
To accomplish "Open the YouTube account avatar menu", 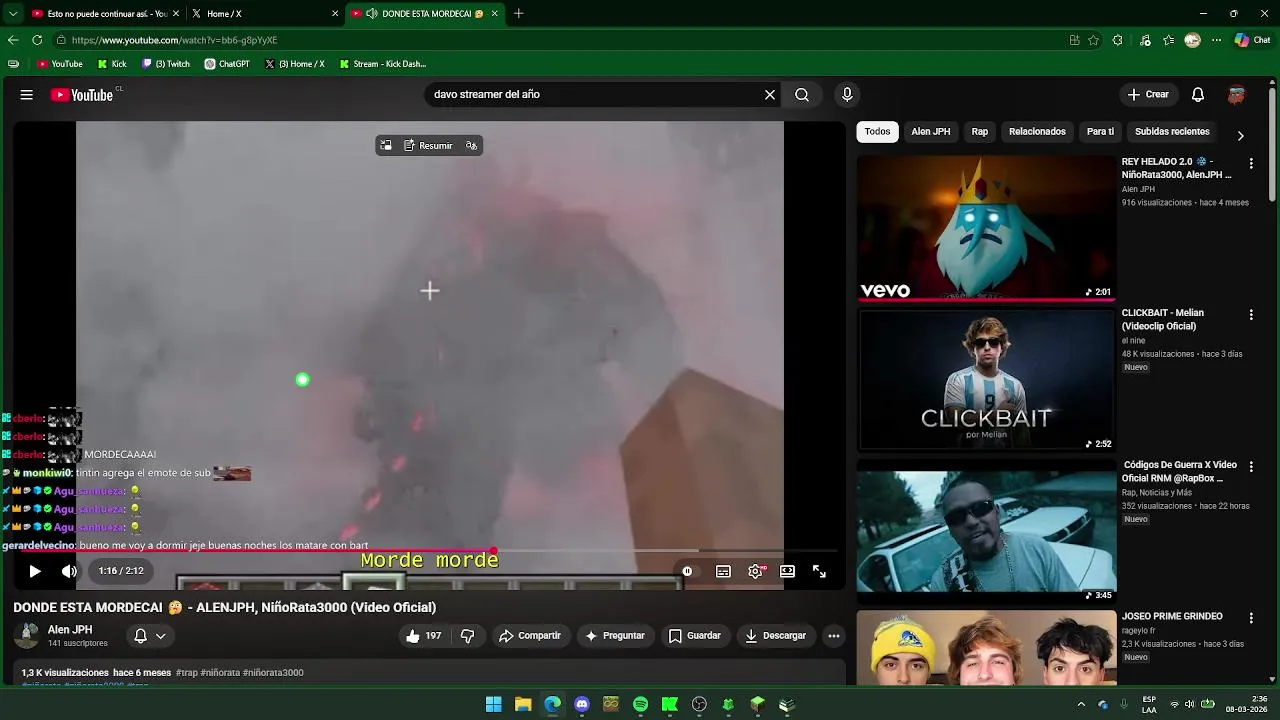I will (x=1237, y=95).
